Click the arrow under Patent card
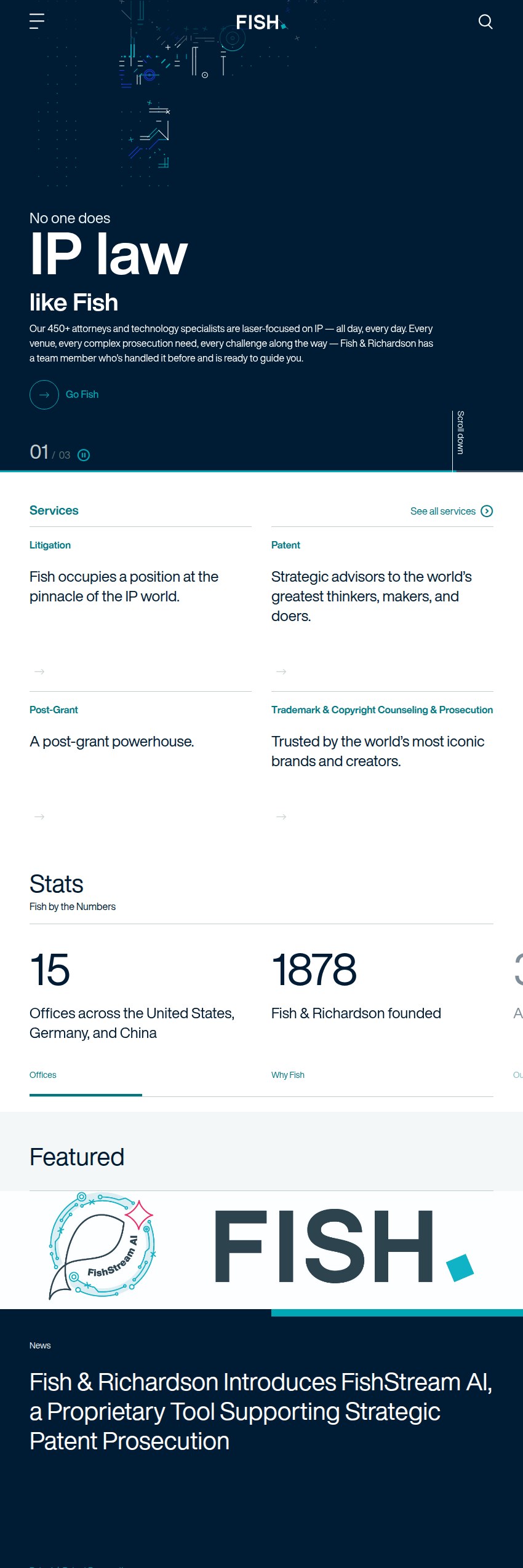Viewport: 523px width, 1568px height. [281, 671]
